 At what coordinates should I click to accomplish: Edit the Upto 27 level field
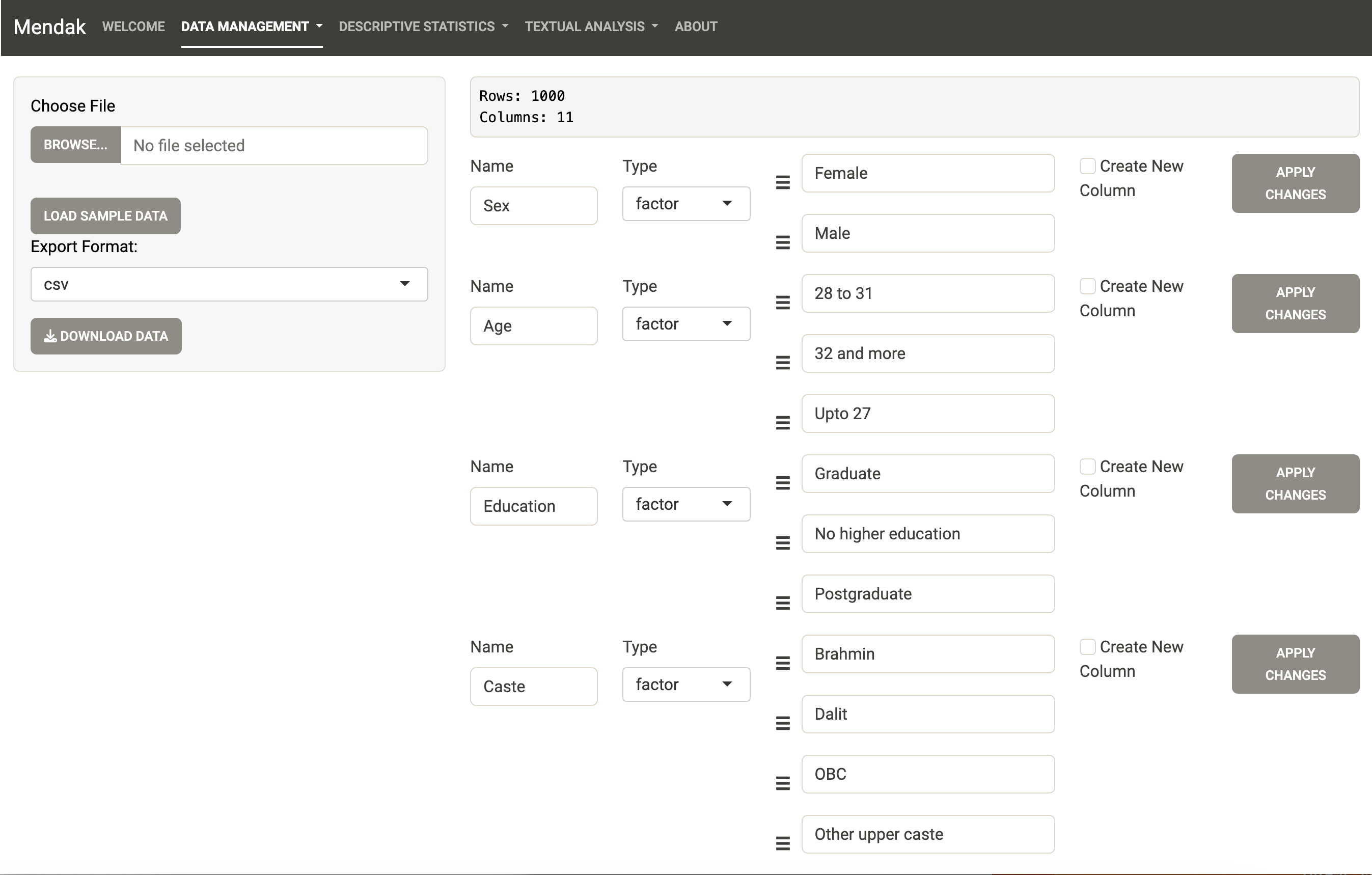(x=928, y=414)
